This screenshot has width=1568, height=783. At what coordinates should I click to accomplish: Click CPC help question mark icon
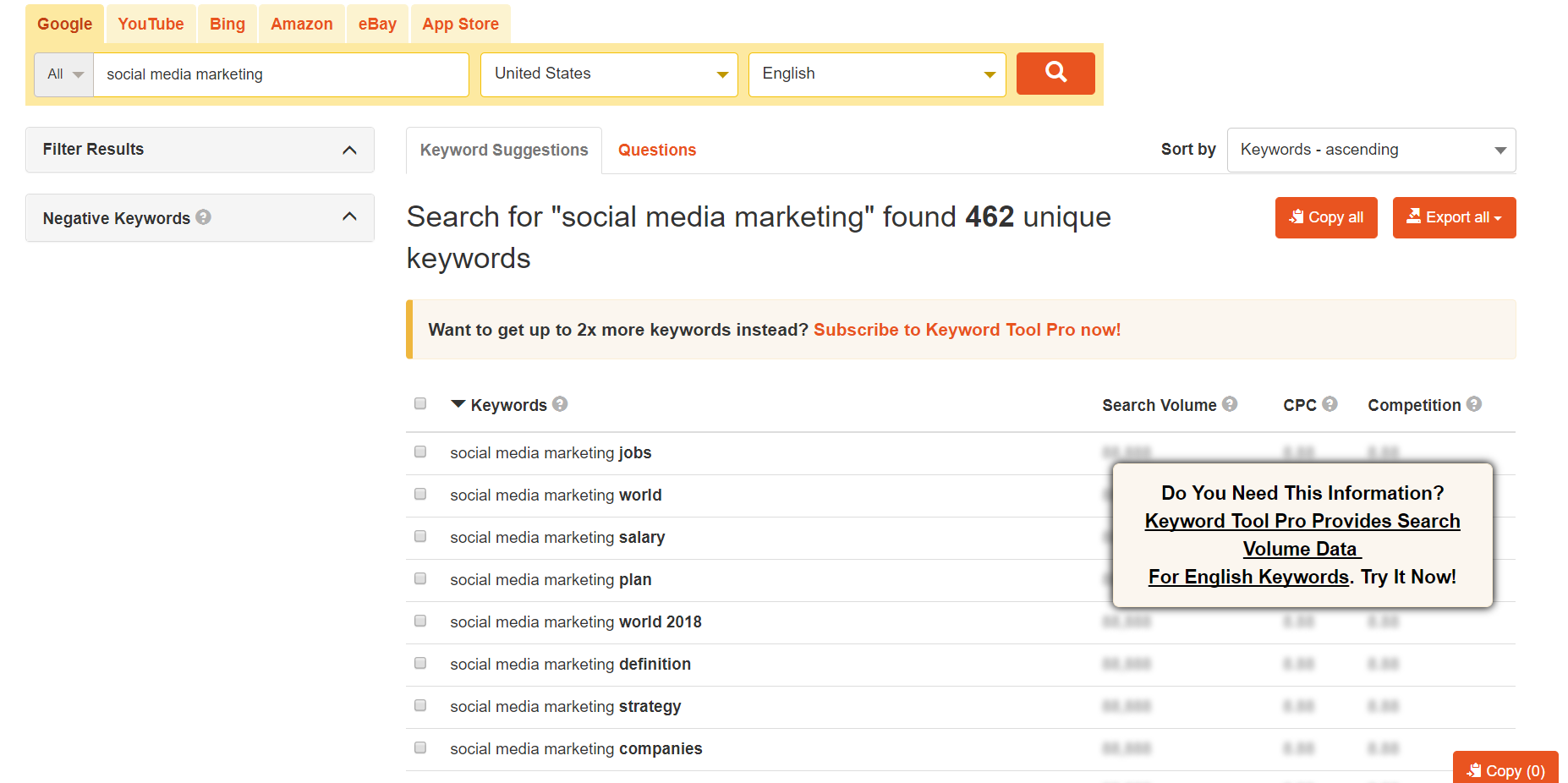[x=1330, y=404]
